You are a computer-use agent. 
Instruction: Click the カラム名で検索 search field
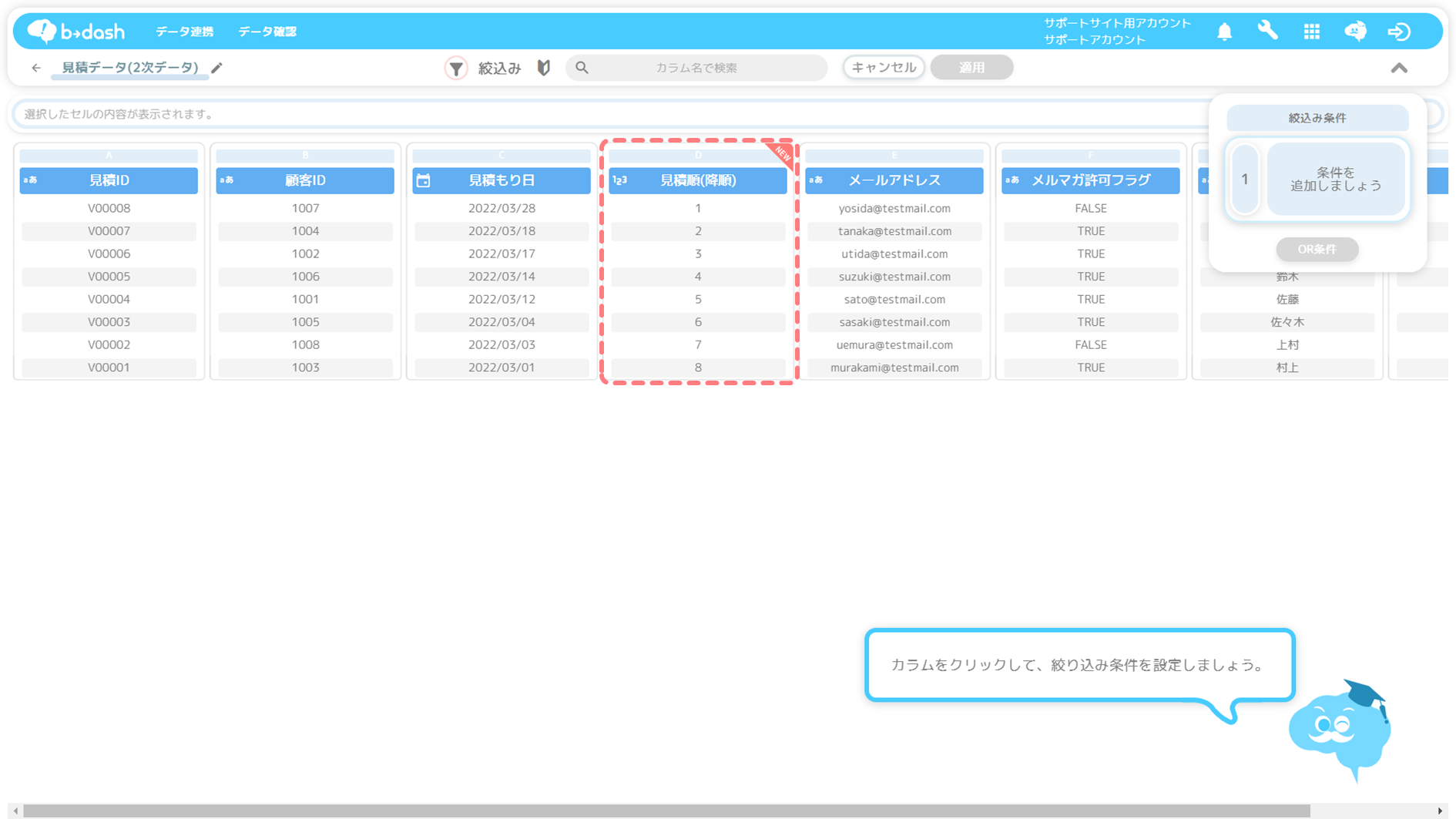pos(696,68)
